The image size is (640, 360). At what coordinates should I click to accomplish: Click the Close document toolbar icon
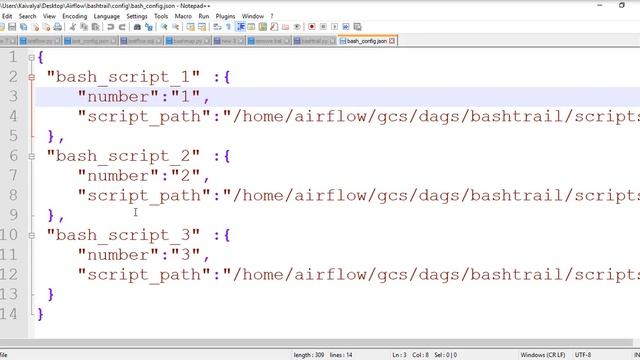pyautogui.click(x=36, y=27)
